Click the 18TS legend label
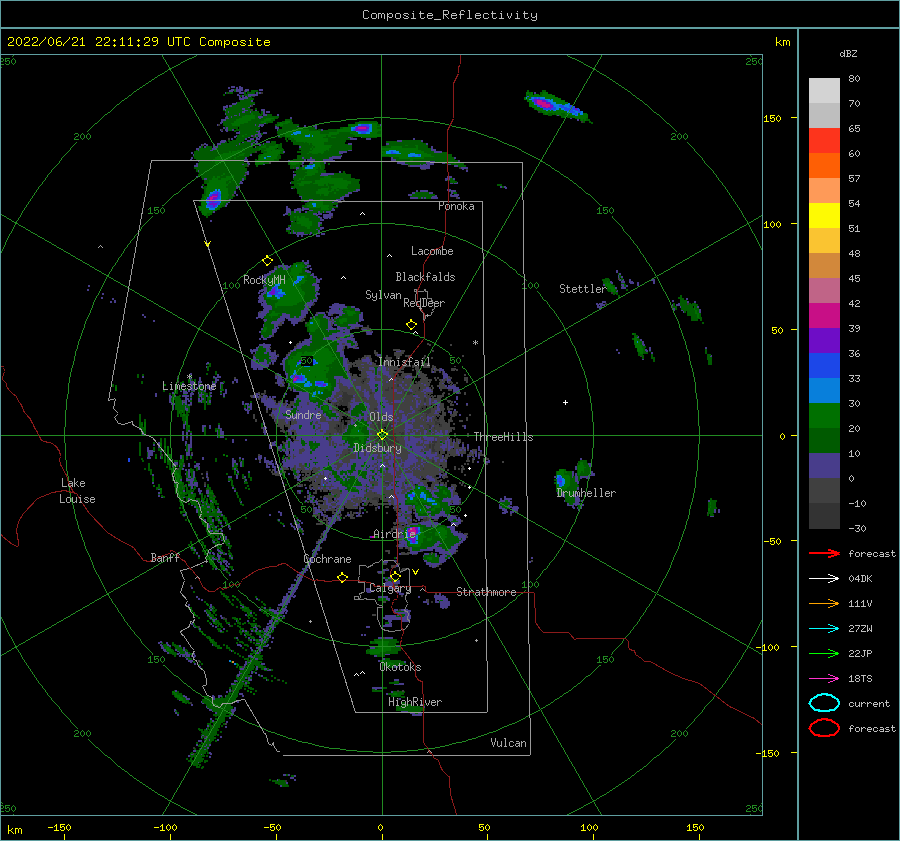 860,679
